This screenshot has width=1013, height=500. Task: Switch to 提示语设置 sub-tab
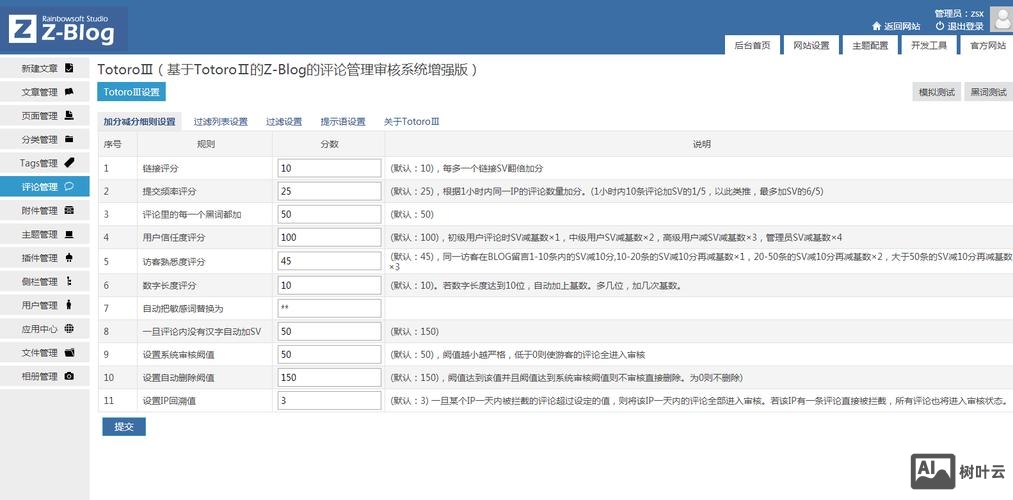(343, 121)
